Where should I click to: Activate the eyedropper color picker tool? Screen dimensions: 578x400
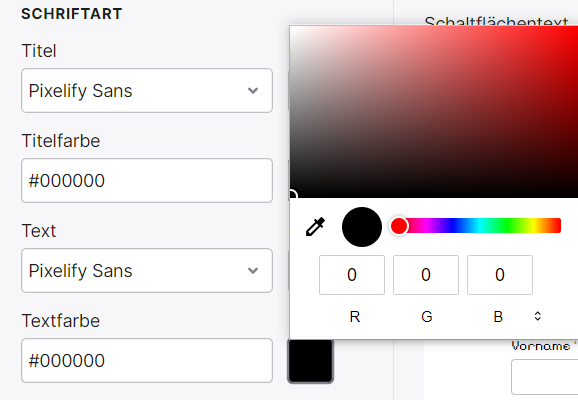[x=316, y=226]
